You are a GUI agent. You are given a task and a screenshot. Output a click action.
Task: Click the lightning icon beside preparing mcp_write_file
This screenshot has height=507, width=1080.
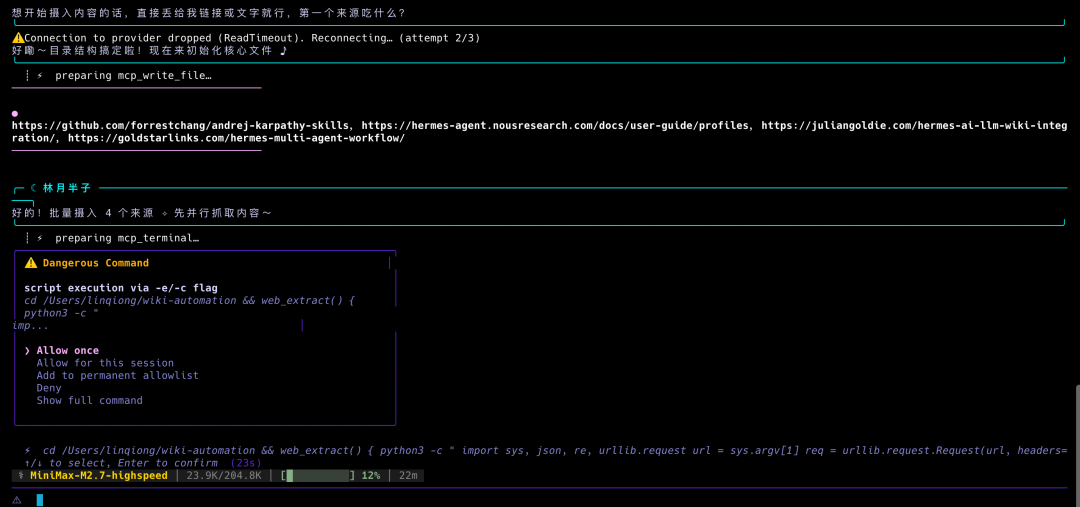(40, 75)
